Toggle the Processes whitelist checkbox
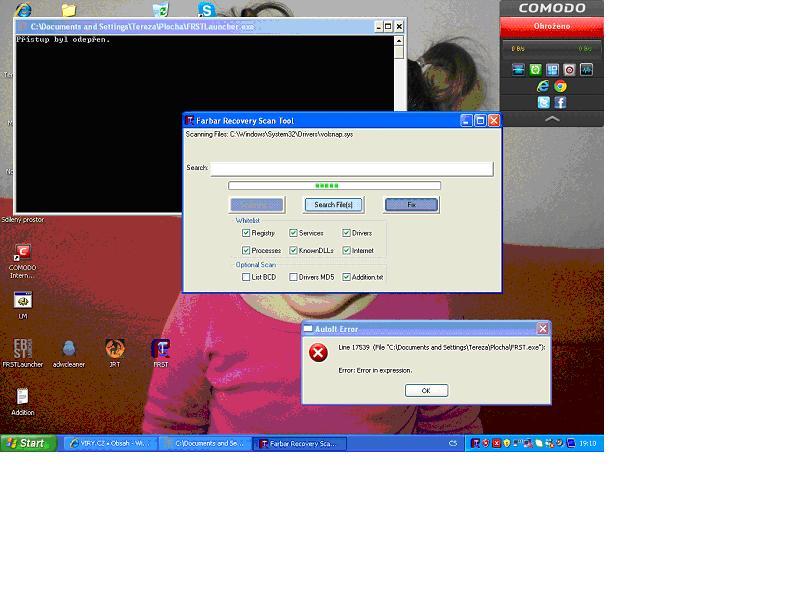This screenshot has height=600, width=800. point(246,250)
